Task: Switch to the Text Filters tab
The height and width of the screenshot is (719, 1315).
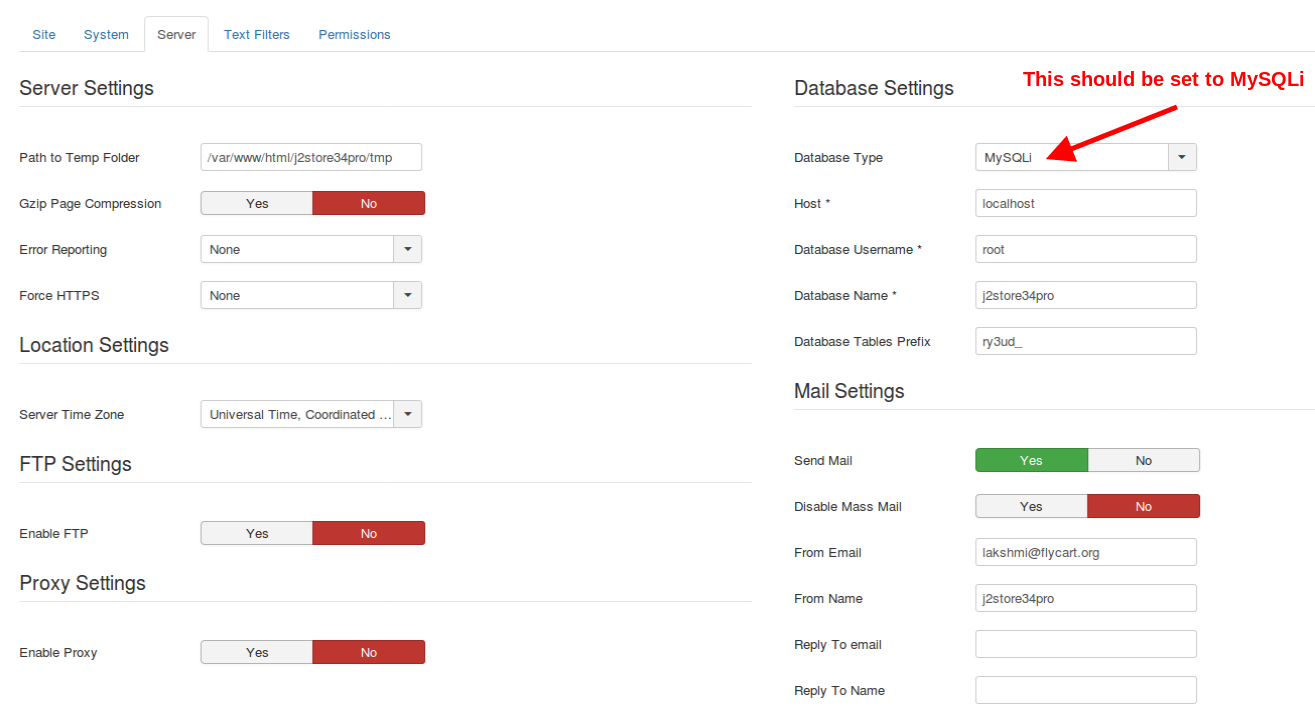Action: pyautogui.click(x=256, y=34)
